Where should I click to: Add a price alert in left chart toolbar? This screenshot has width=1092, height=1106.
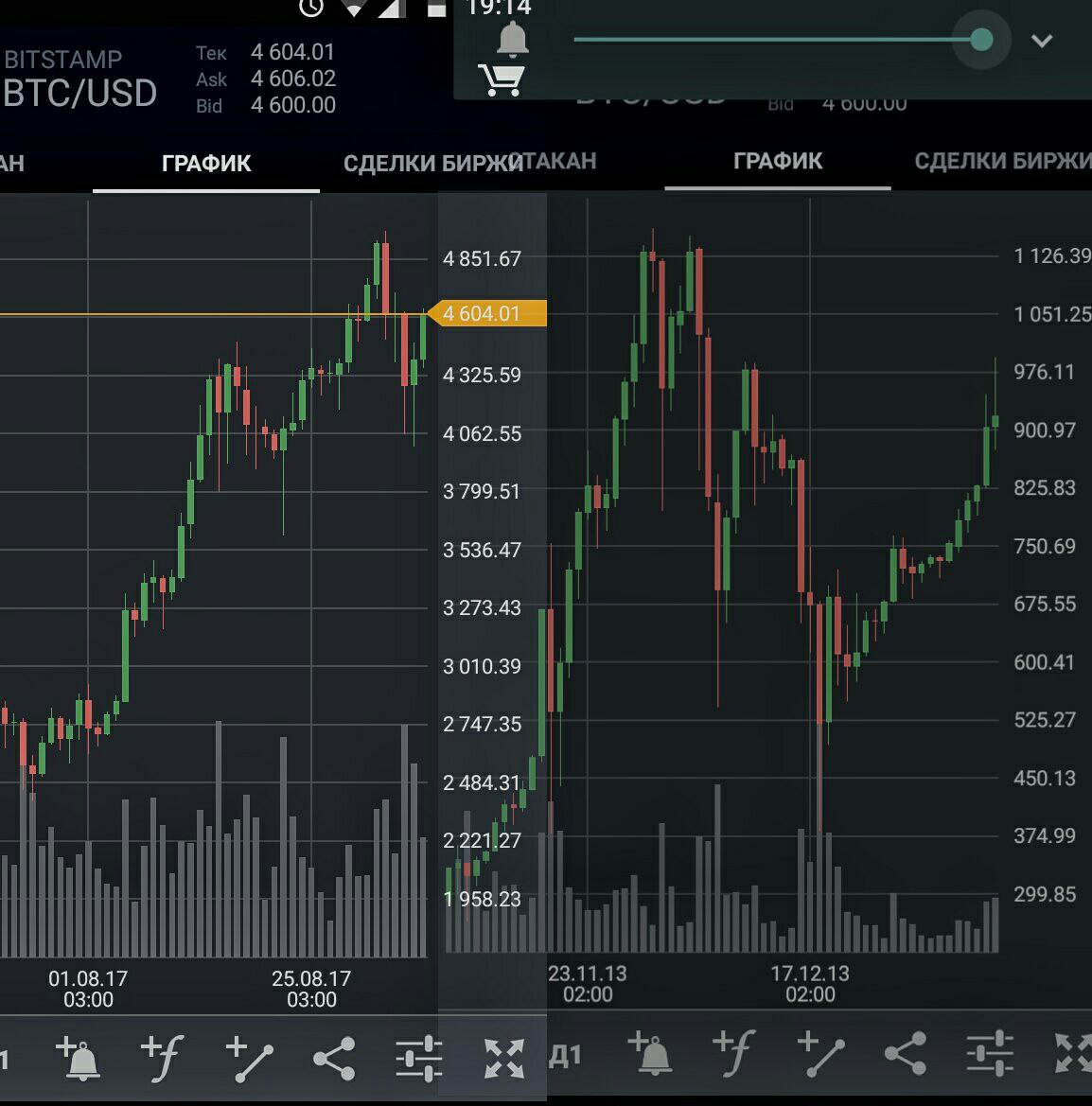click(79, 1058)
